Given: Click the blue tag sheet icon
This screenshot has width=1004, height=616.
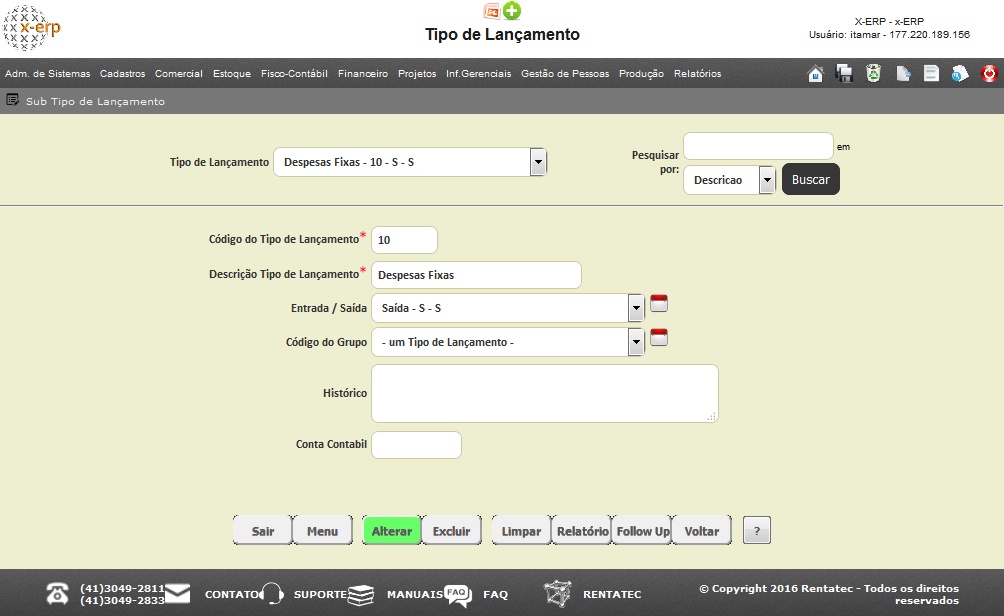Looking at the screenshot, I should click(x=960, y=74).
